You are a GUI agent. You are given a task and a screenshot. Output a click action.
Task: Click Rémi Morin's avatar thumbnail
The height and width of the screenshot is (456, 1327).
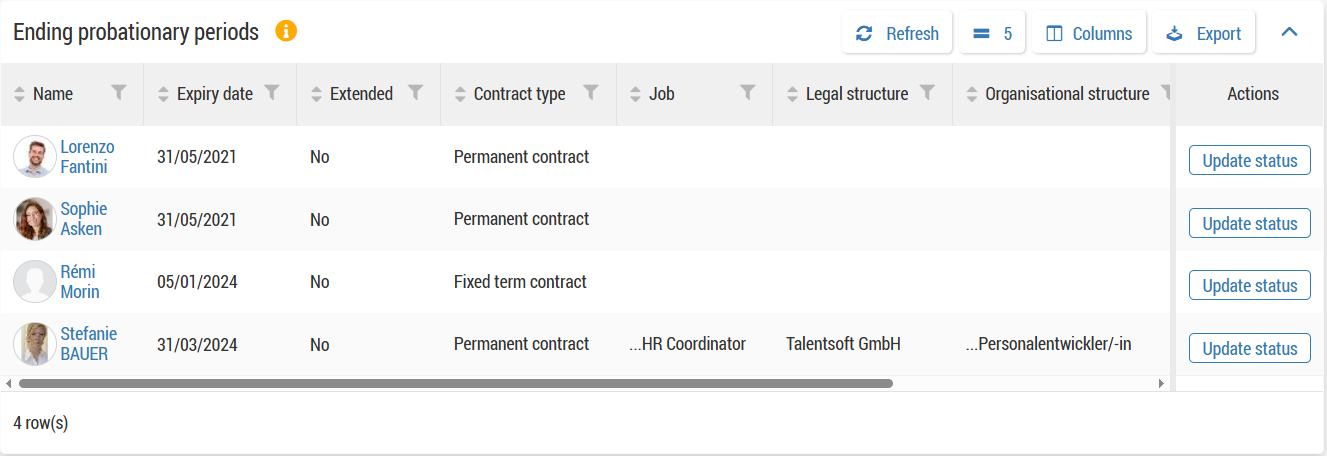pyautogui.click(x=34, y=282)
